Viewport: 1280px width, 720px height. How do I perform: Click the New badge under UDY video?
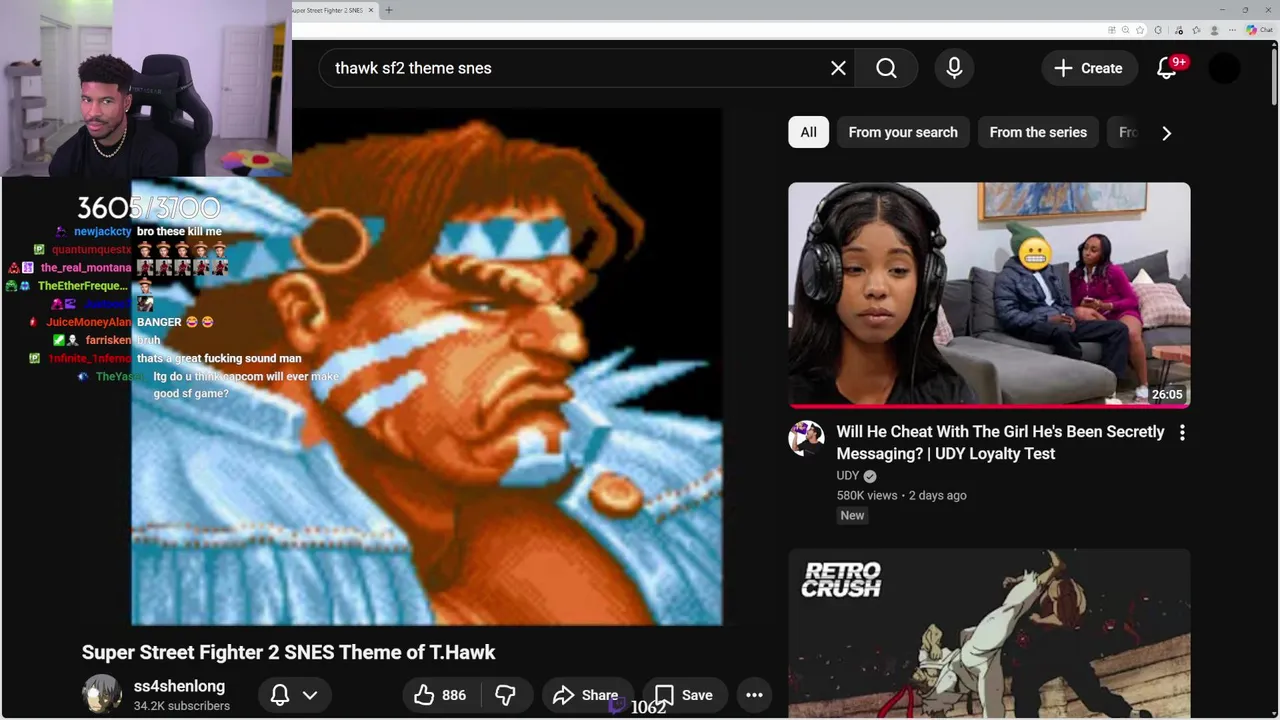click(x=852, y=515)
